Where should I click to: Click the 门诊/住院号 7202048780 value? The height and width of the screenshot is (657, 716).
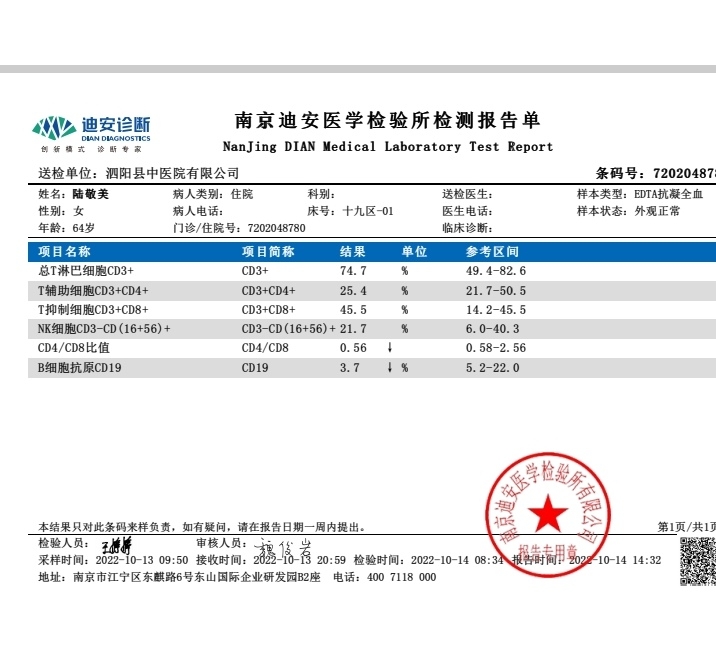277,228
